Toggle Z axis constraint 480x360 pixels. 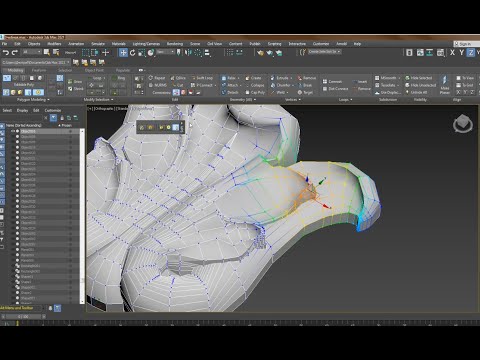click(x=470, y=52)
